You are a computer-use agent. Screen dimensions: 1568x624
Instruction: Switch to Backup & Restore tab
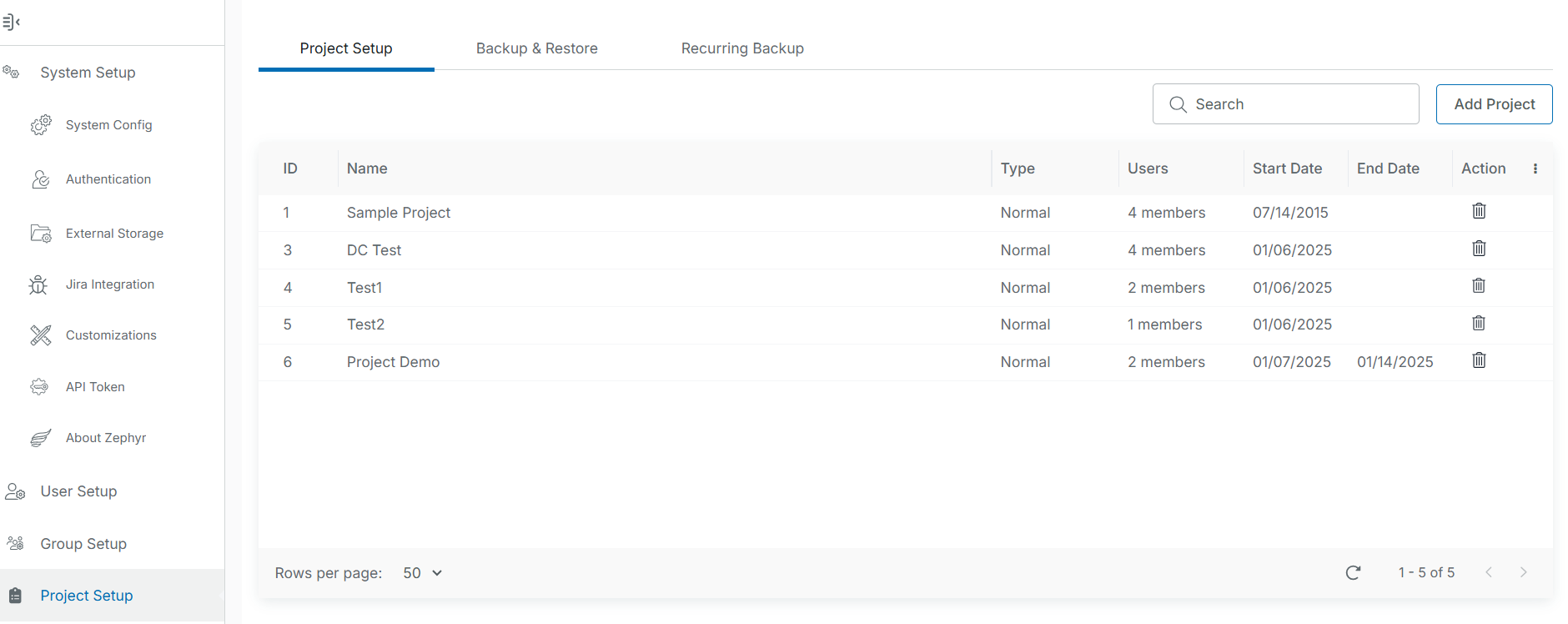click(536, 48)
